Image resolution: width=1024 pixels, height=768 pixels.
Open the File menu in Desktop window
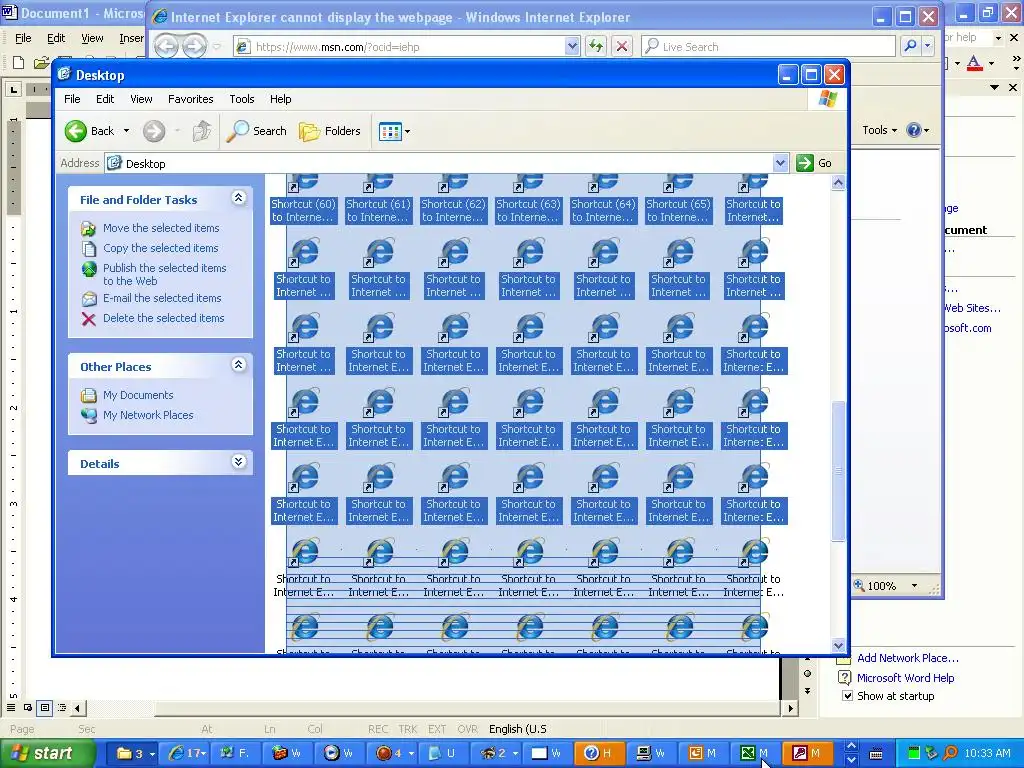[72, 99]
